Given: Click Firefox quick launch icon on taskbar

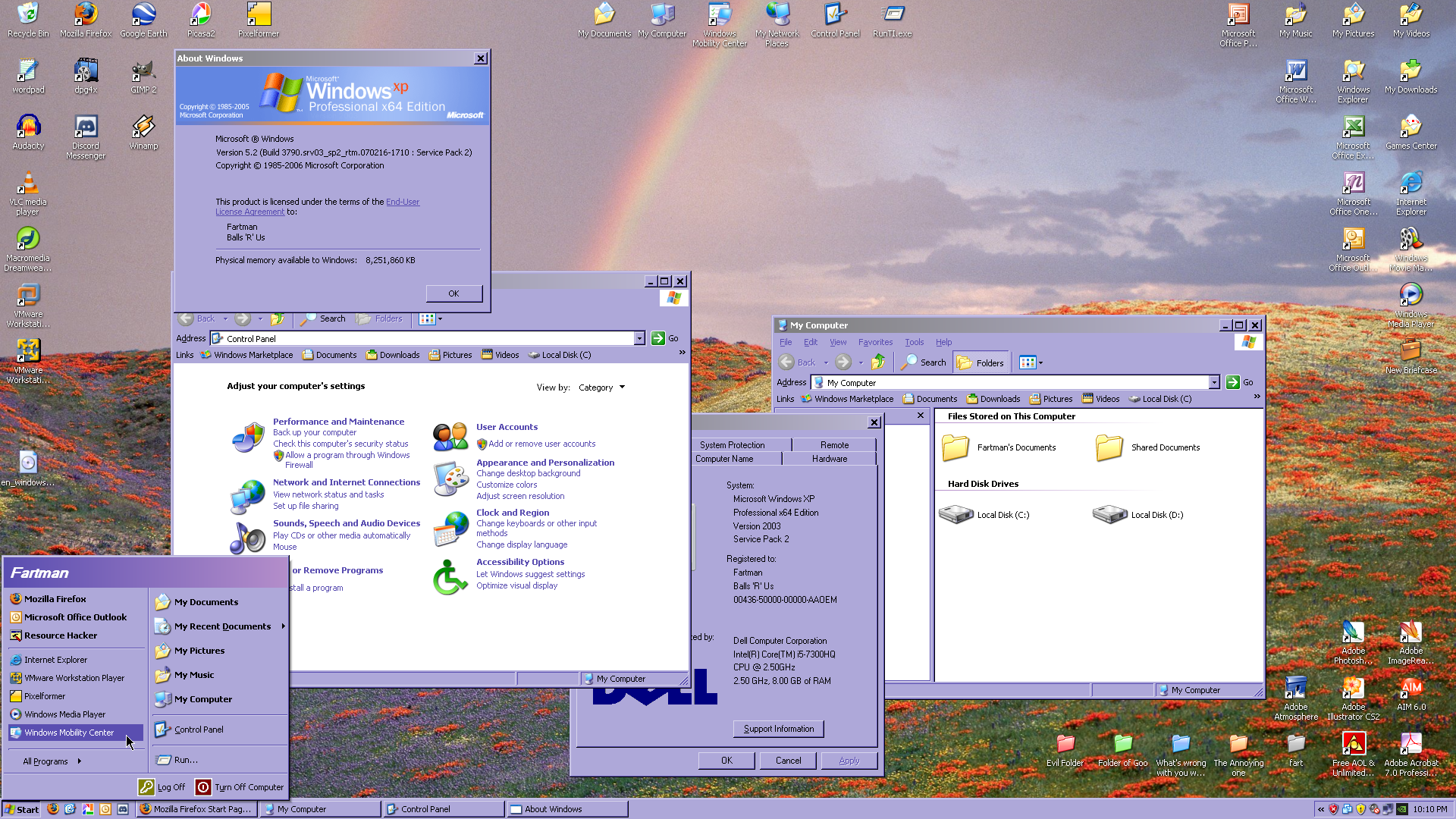Looking at the screenshot, I should click(x=53, y=809).
